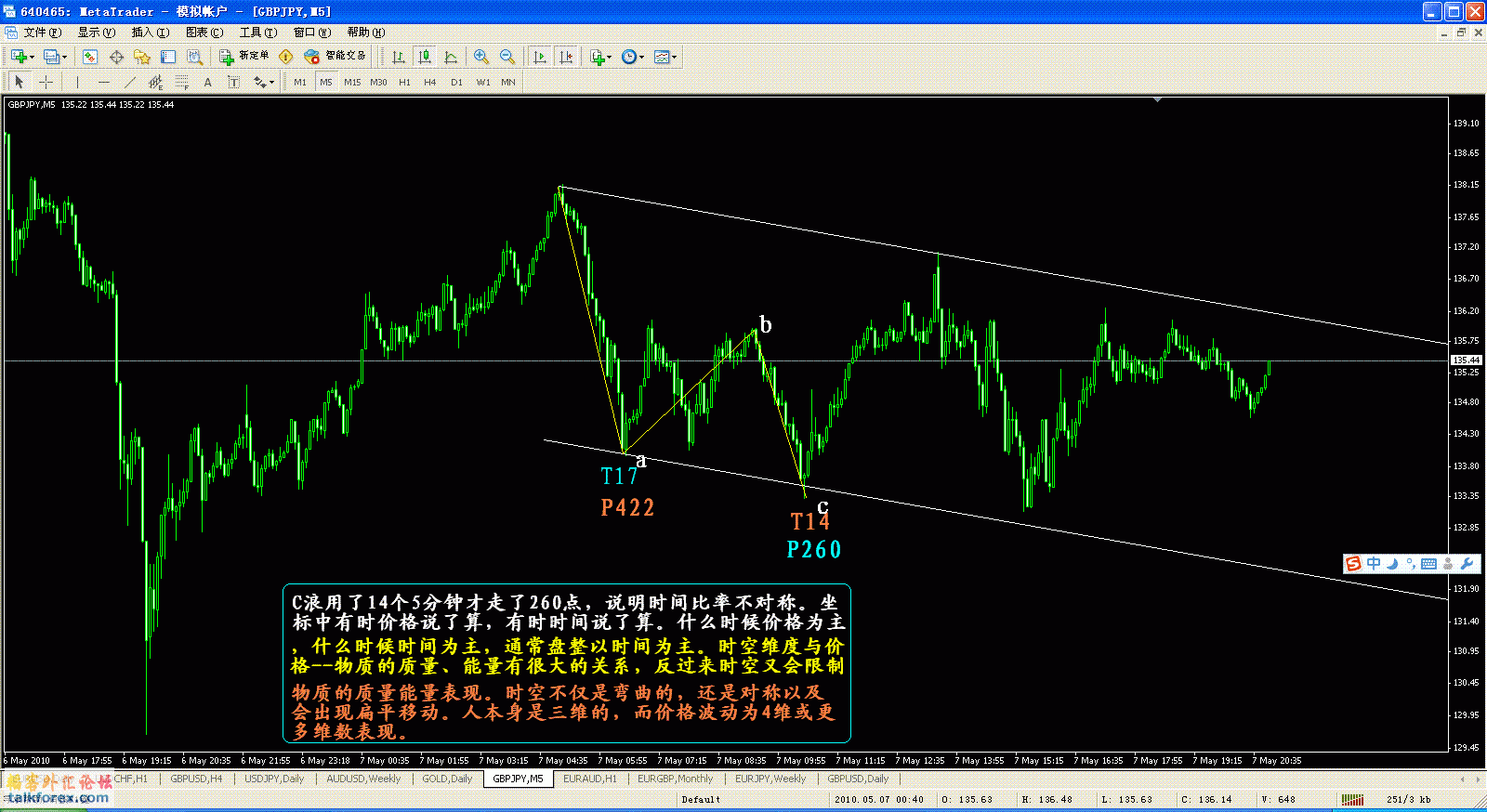Switch to the EURJPY,Weekly chart tab

(770, 779)
